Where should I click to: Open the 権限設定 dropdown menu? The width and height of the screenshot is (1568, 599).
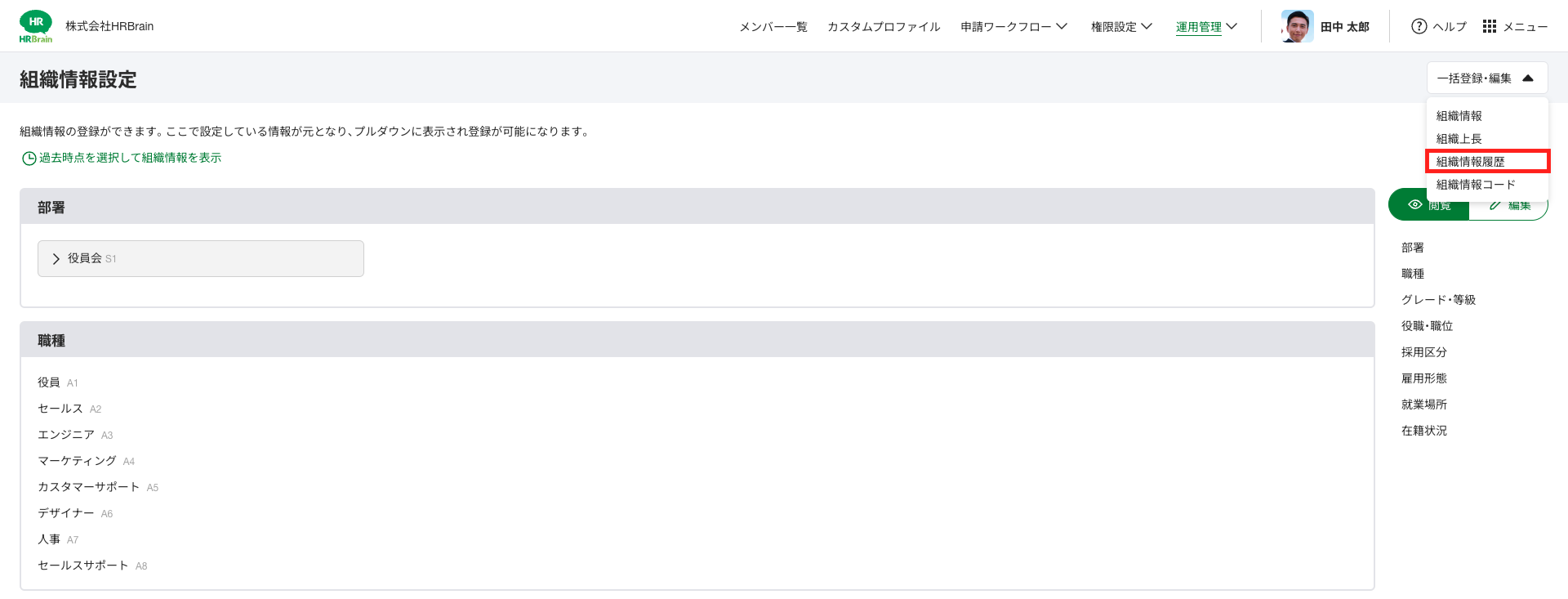coord(1121,26)
